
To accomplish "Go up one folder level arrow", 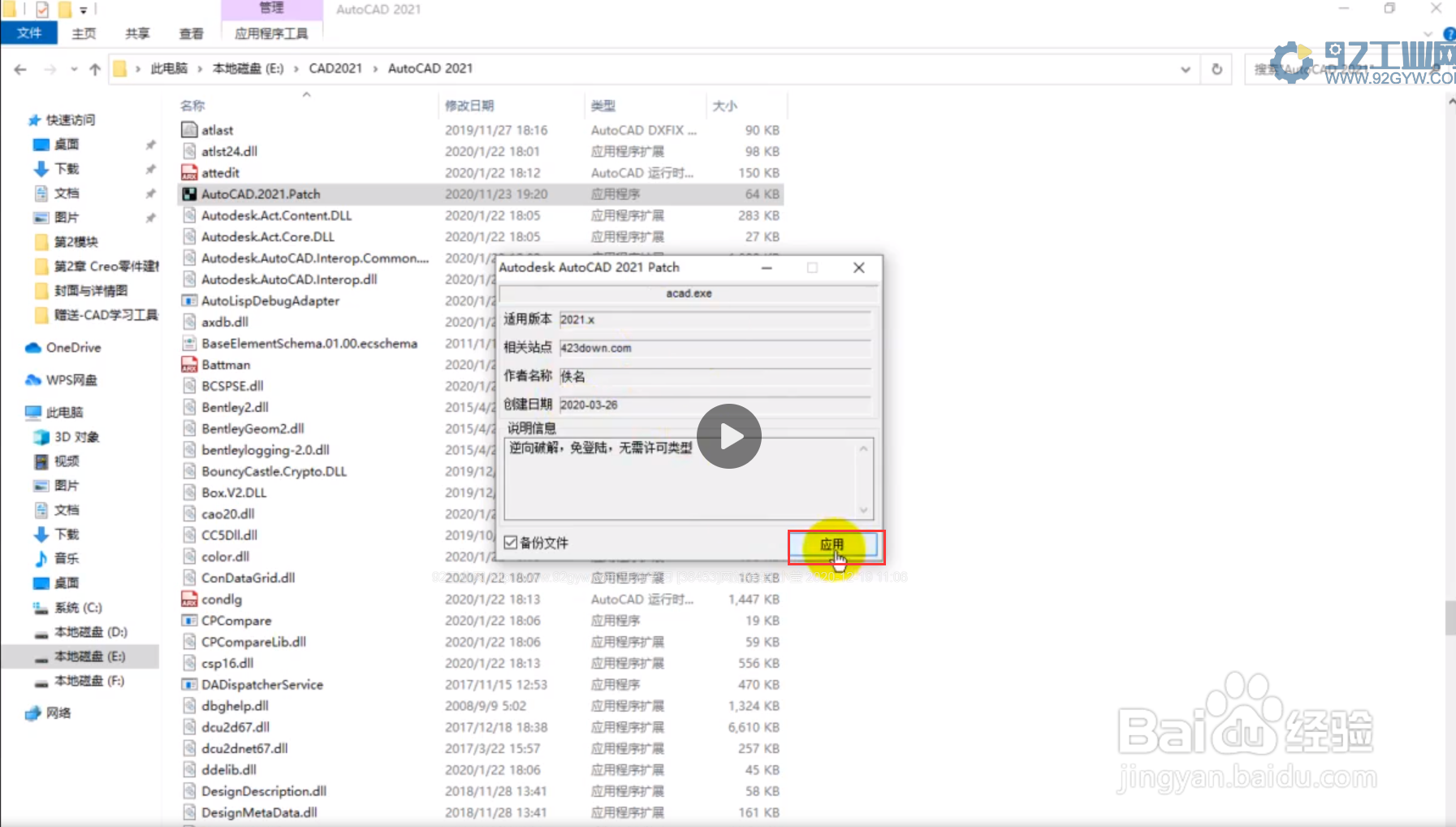I will tap(95, 69).
